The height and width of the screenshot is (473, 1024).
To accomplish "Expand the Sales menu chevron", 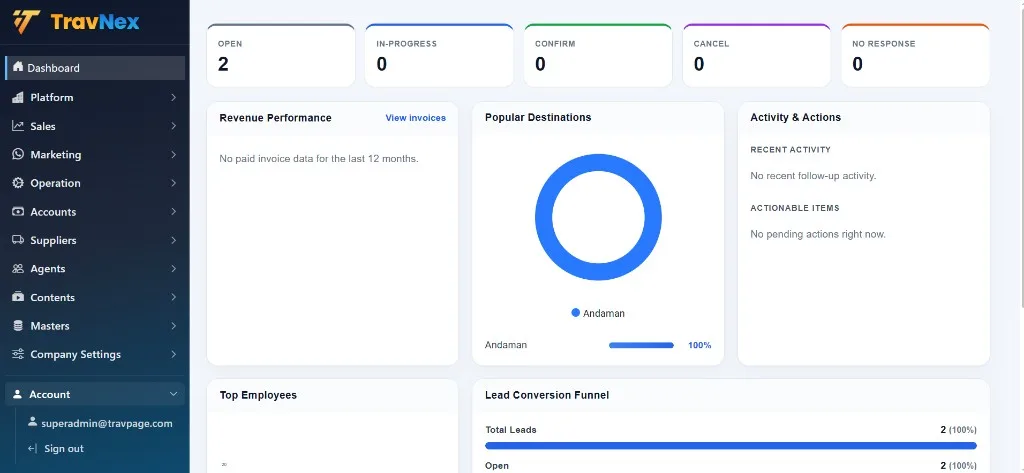I will tap(173, 126).
